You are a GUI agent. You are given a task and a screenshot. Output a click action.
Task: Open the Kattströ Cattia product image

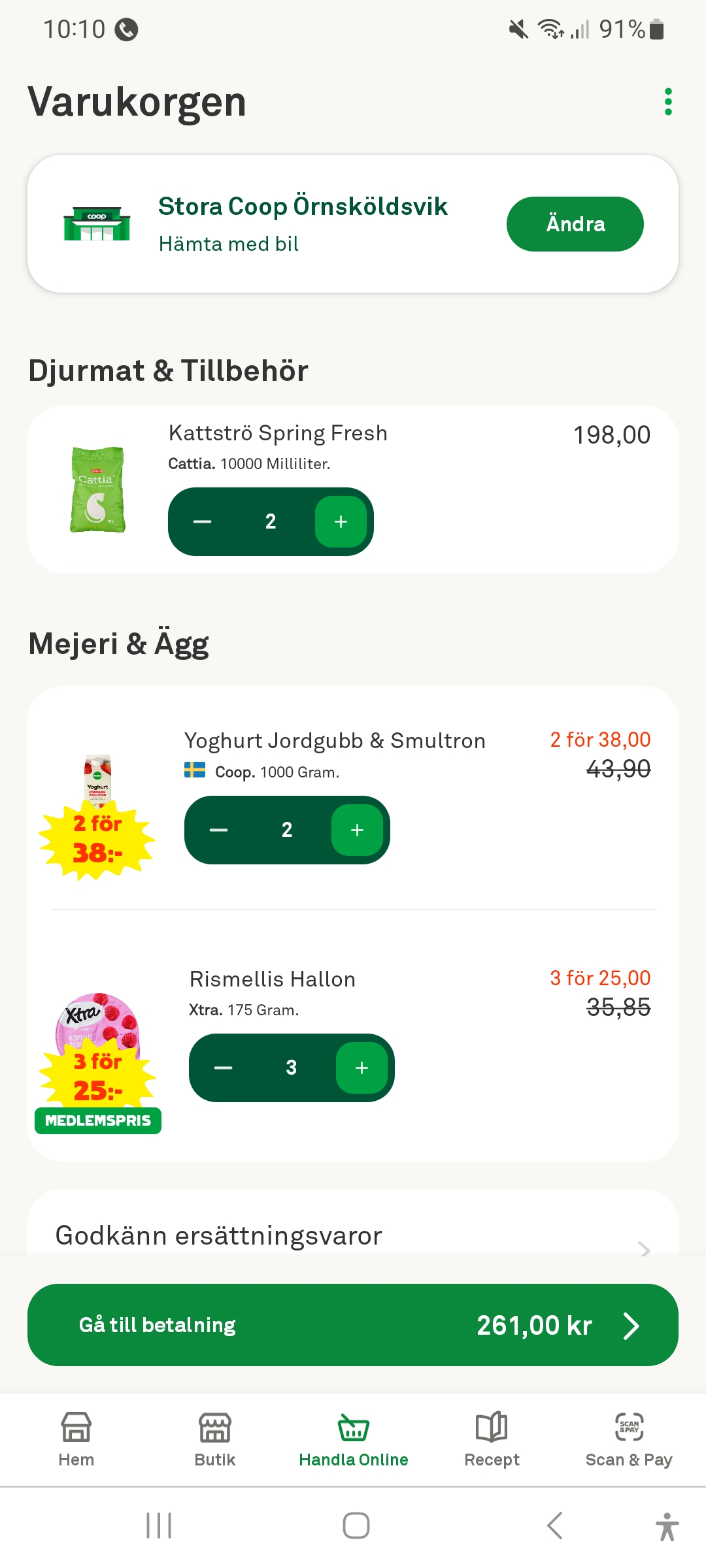coord(97,489)
